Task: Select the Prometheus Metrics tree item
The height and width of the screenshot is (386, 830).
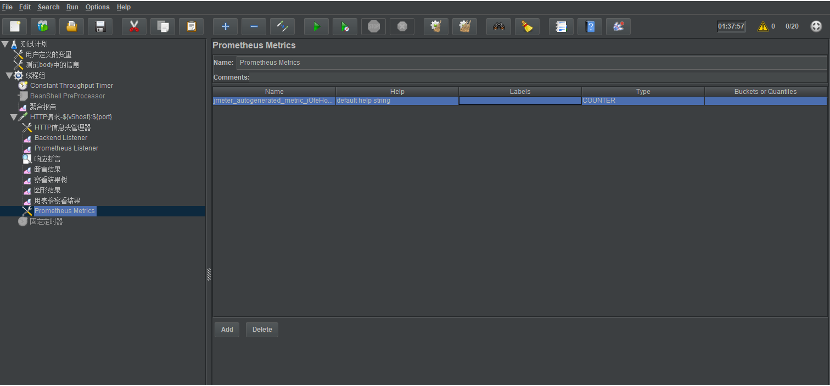Action: pos(65,211)
